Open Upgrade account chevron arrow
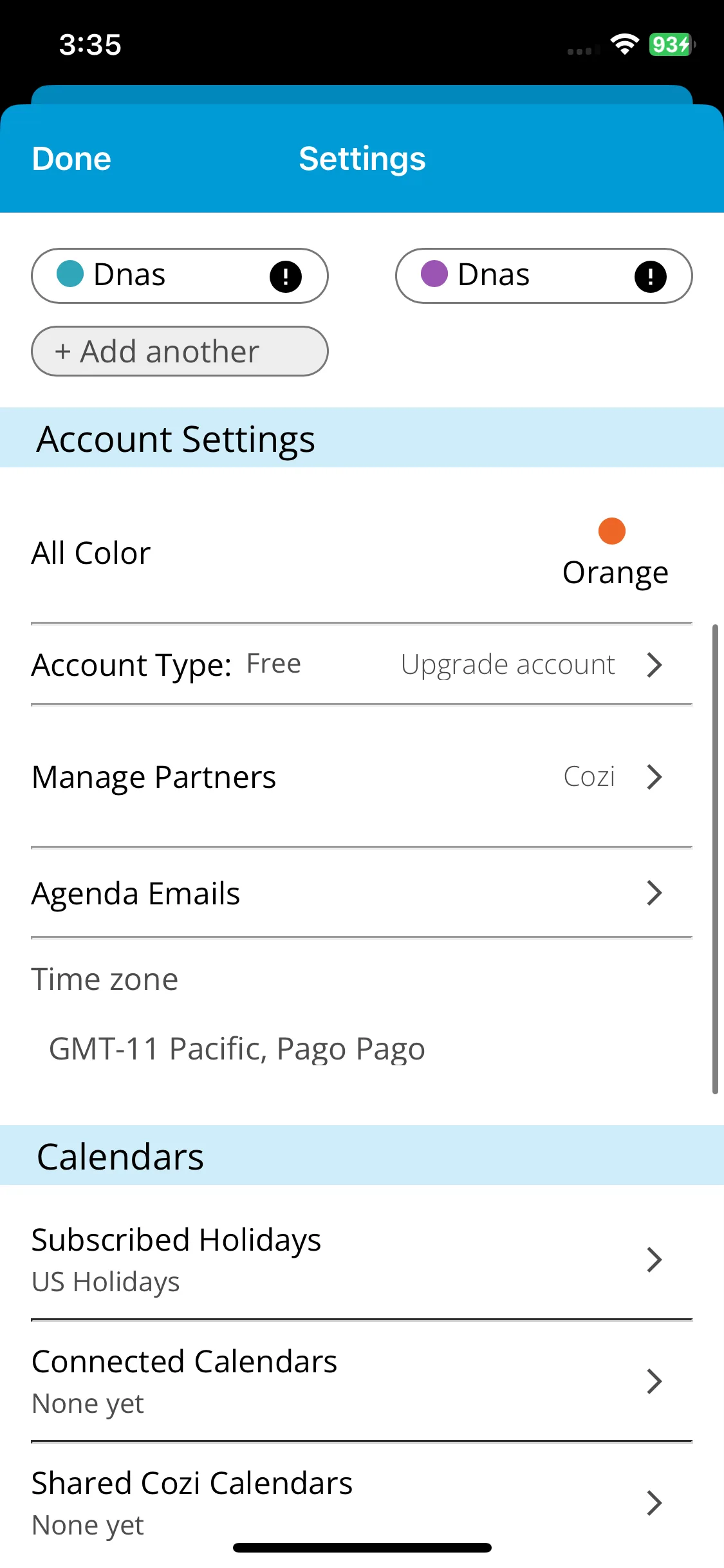 [654, 665]
